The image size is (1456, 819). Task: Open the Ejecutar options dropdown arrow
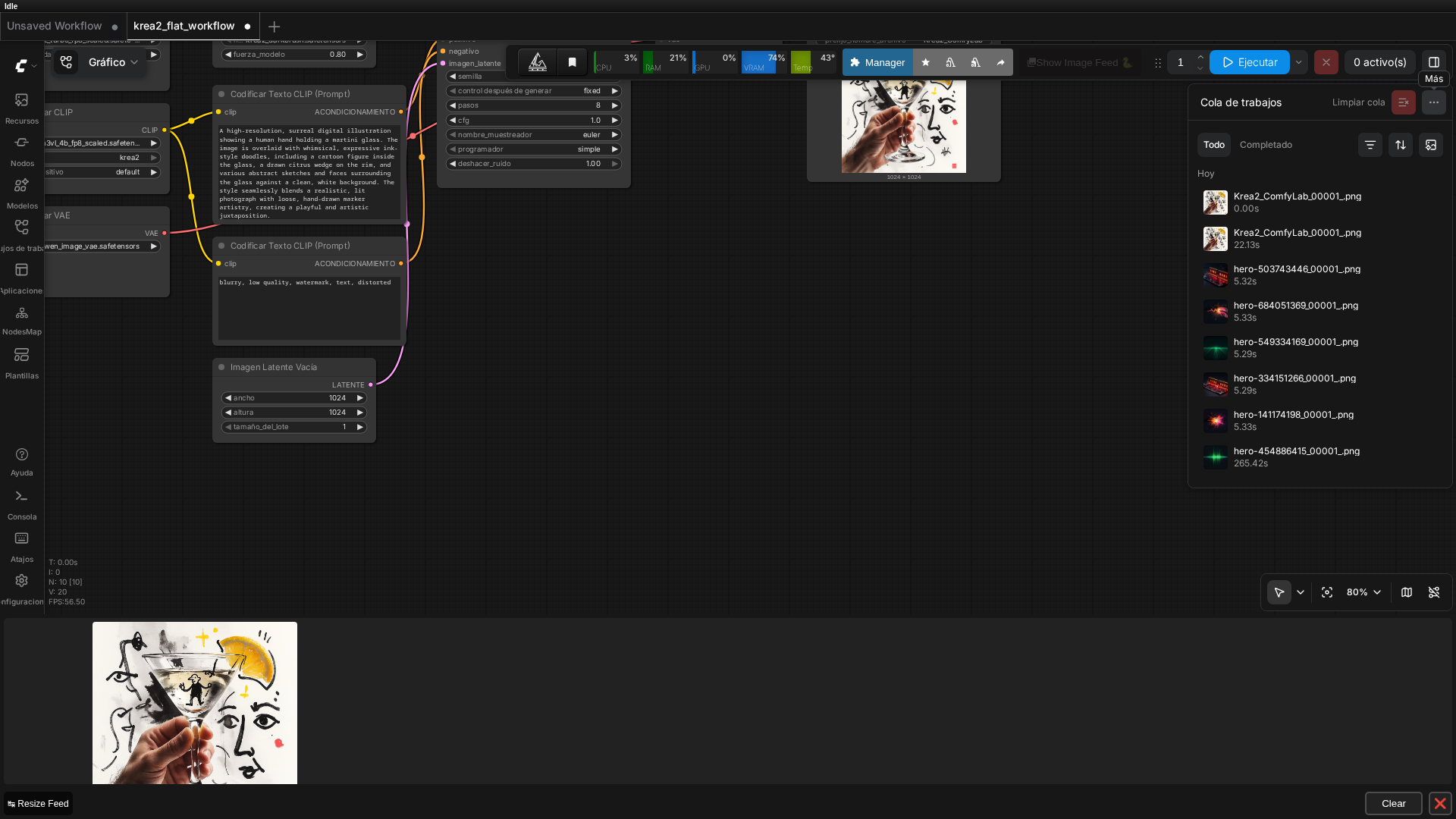click(x=1298, y=62)
